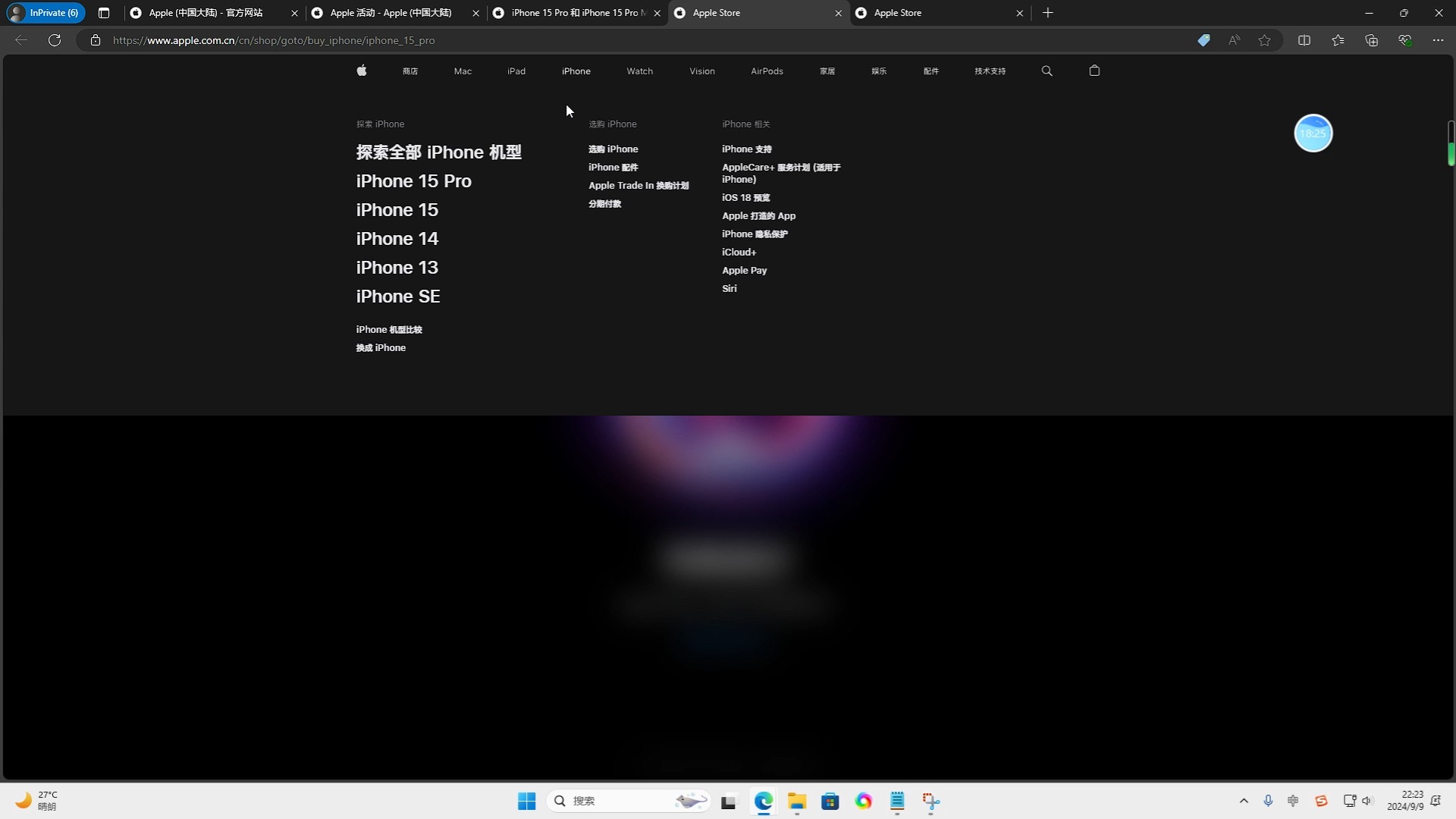Open the 技术支持 navigation item
Screen dimensions: 1456x819
pos(990,71)
